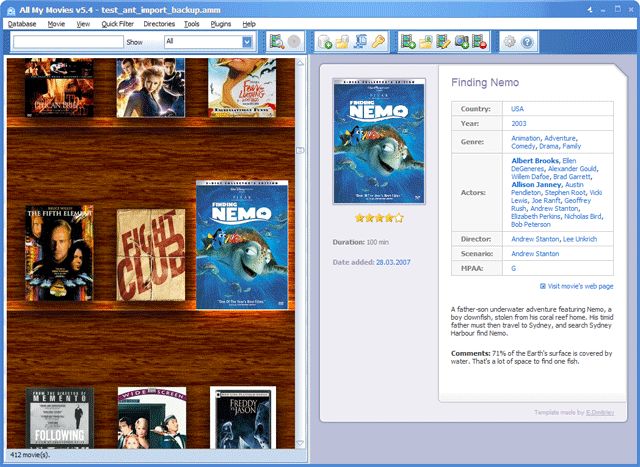Screen dimensions: 640x467
Task: Open the Quick Filter menu
Action: pos(117,23)
